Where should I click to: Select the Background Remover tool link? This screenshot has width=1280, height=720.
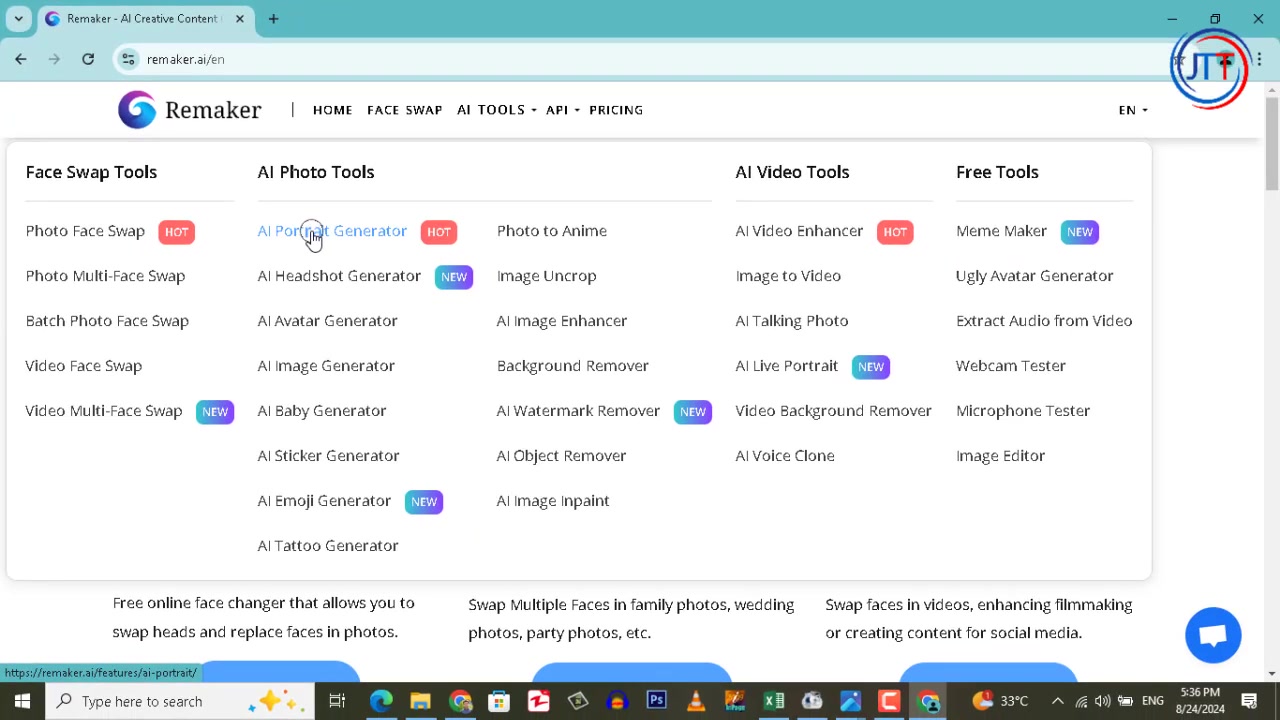point(572,366)
